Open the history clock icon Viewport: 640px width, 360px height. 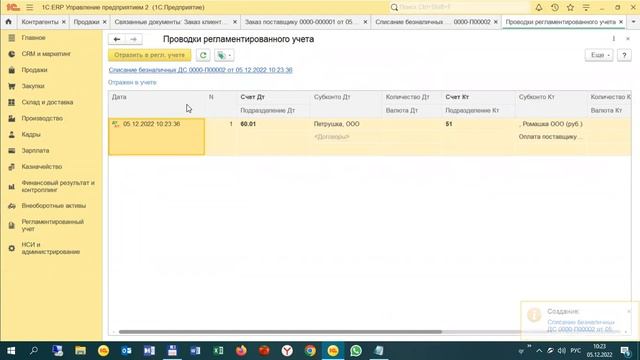555,7
